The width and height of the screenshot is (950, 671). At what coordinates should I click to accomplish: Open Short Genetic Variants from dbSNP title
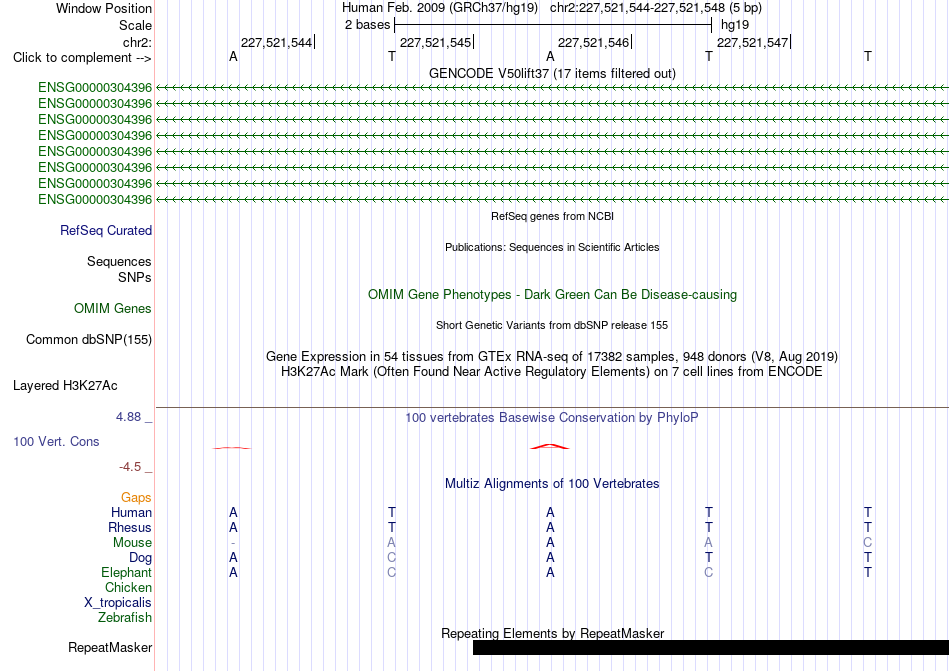pyautogui.click(x=552, y=325)
